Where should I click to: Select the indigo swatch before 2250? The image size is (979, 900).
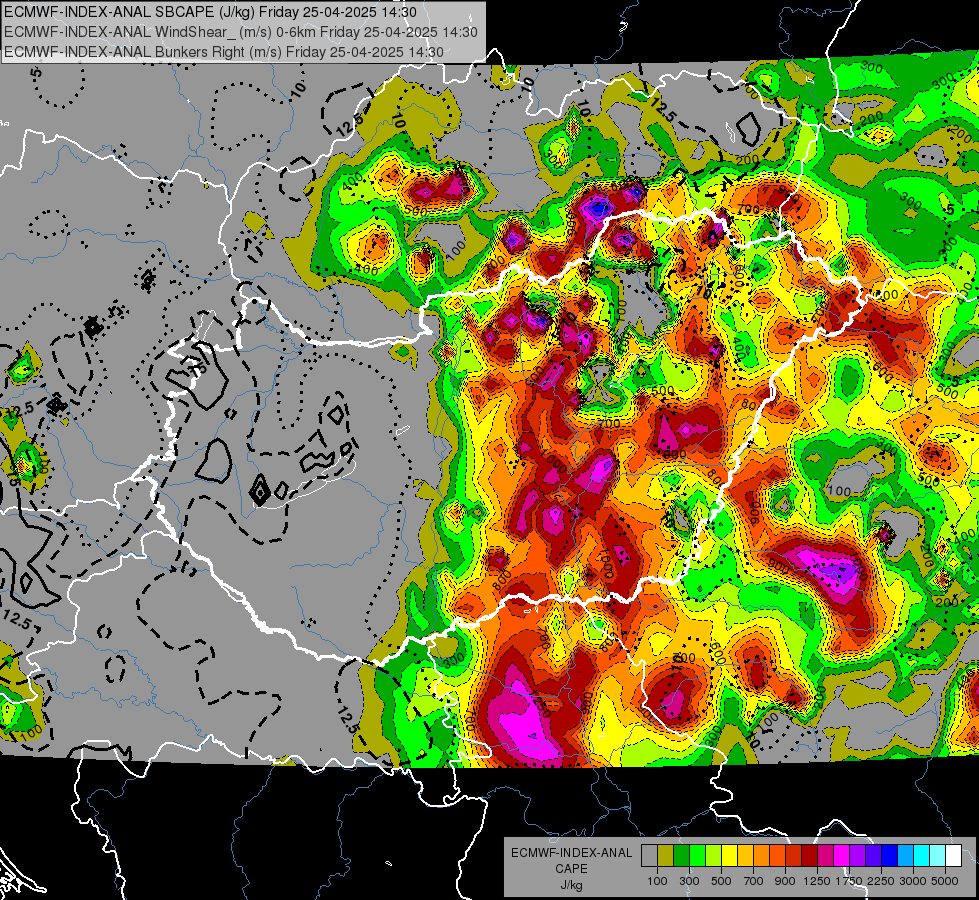coord(873,856)
